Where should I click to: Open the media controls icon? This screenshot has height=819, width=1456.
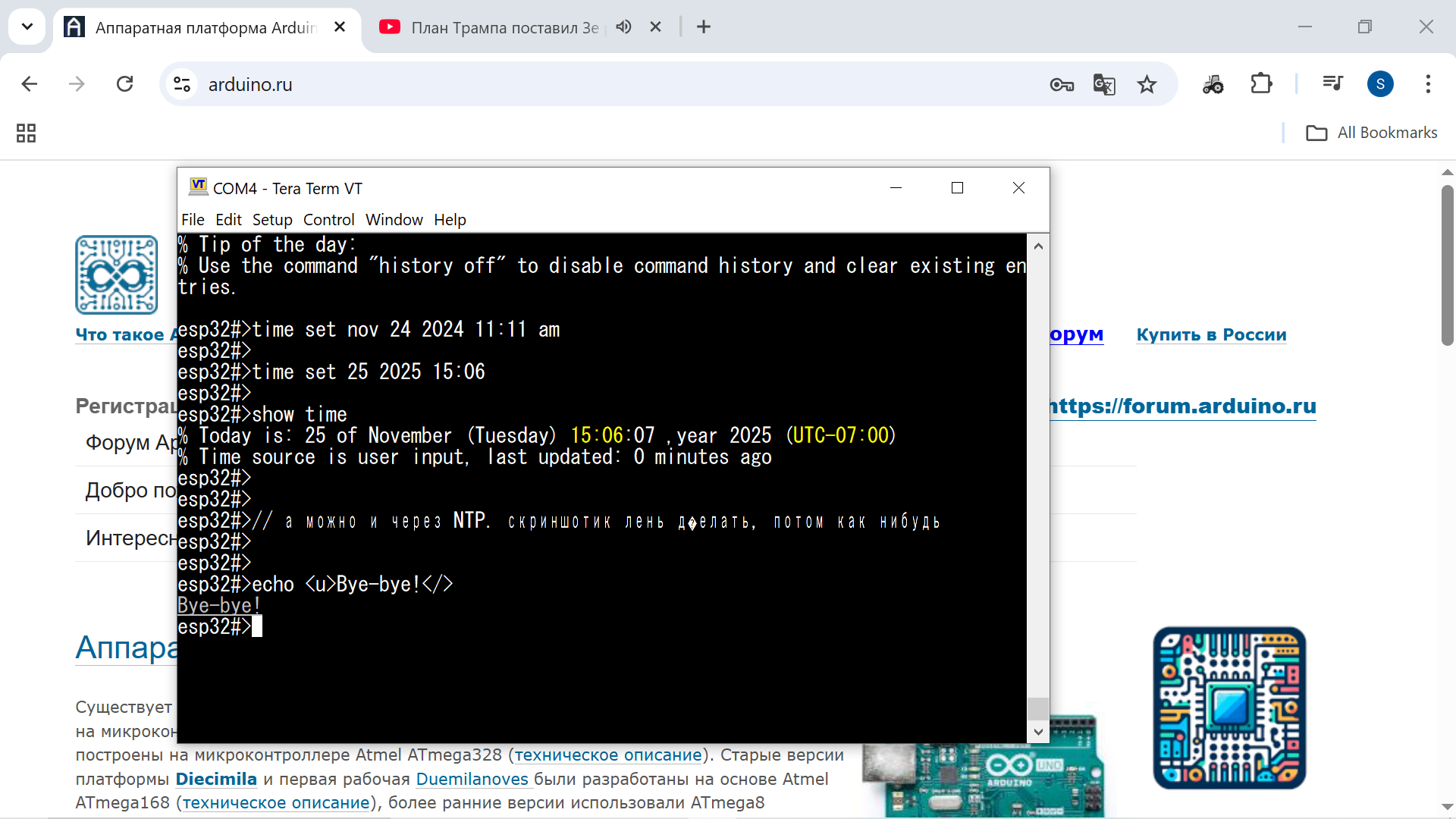click(x=1332, y=83)
